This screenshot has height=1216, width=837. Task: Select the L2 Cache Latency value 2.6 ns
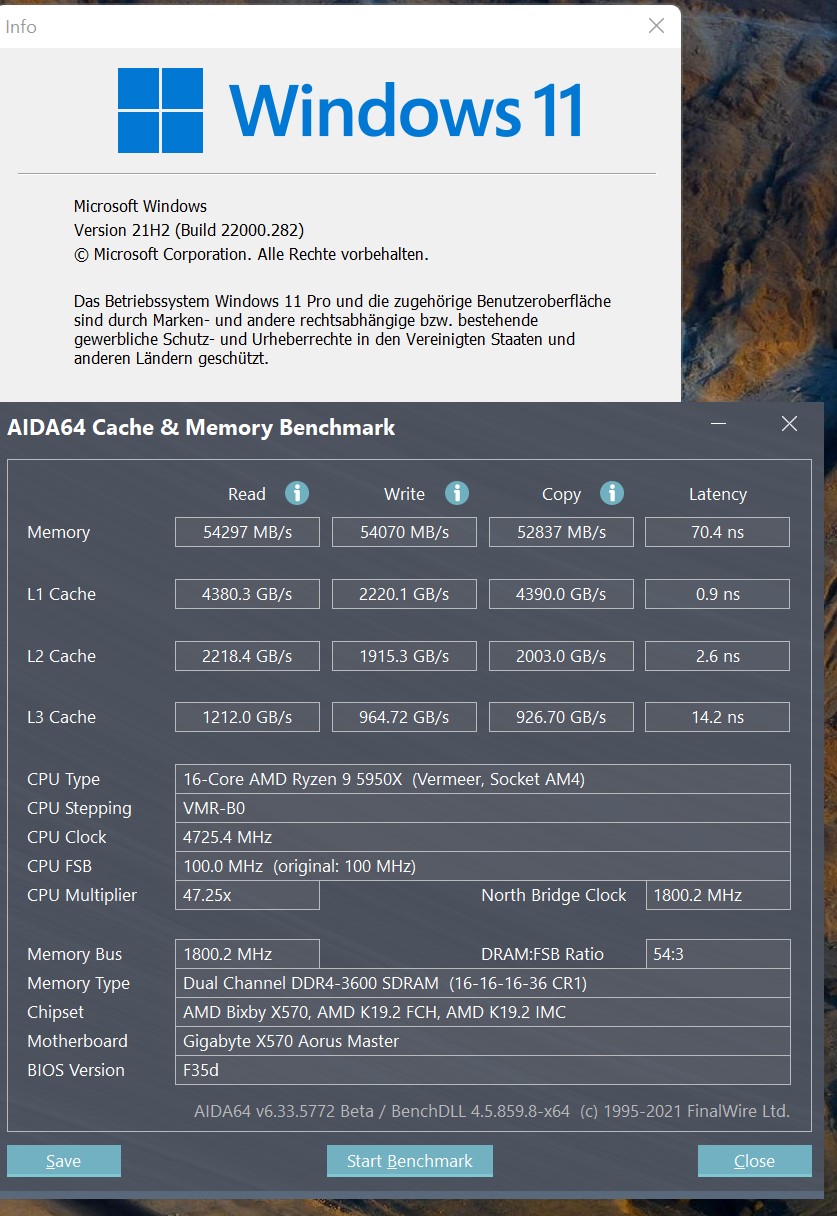717,656
